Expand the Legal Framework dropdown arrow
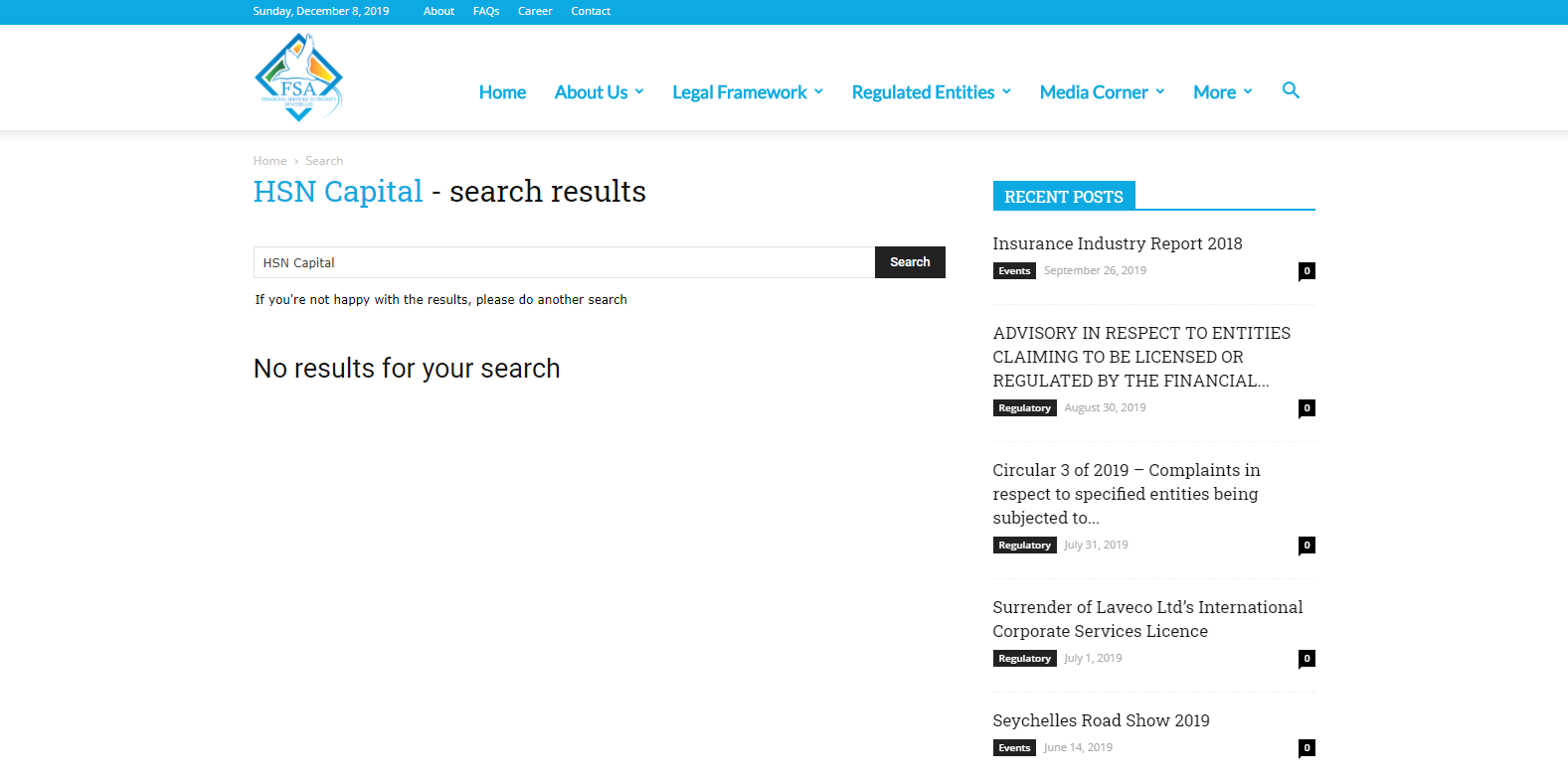This screenshot has width=1568, height=784. pos(818,91)
